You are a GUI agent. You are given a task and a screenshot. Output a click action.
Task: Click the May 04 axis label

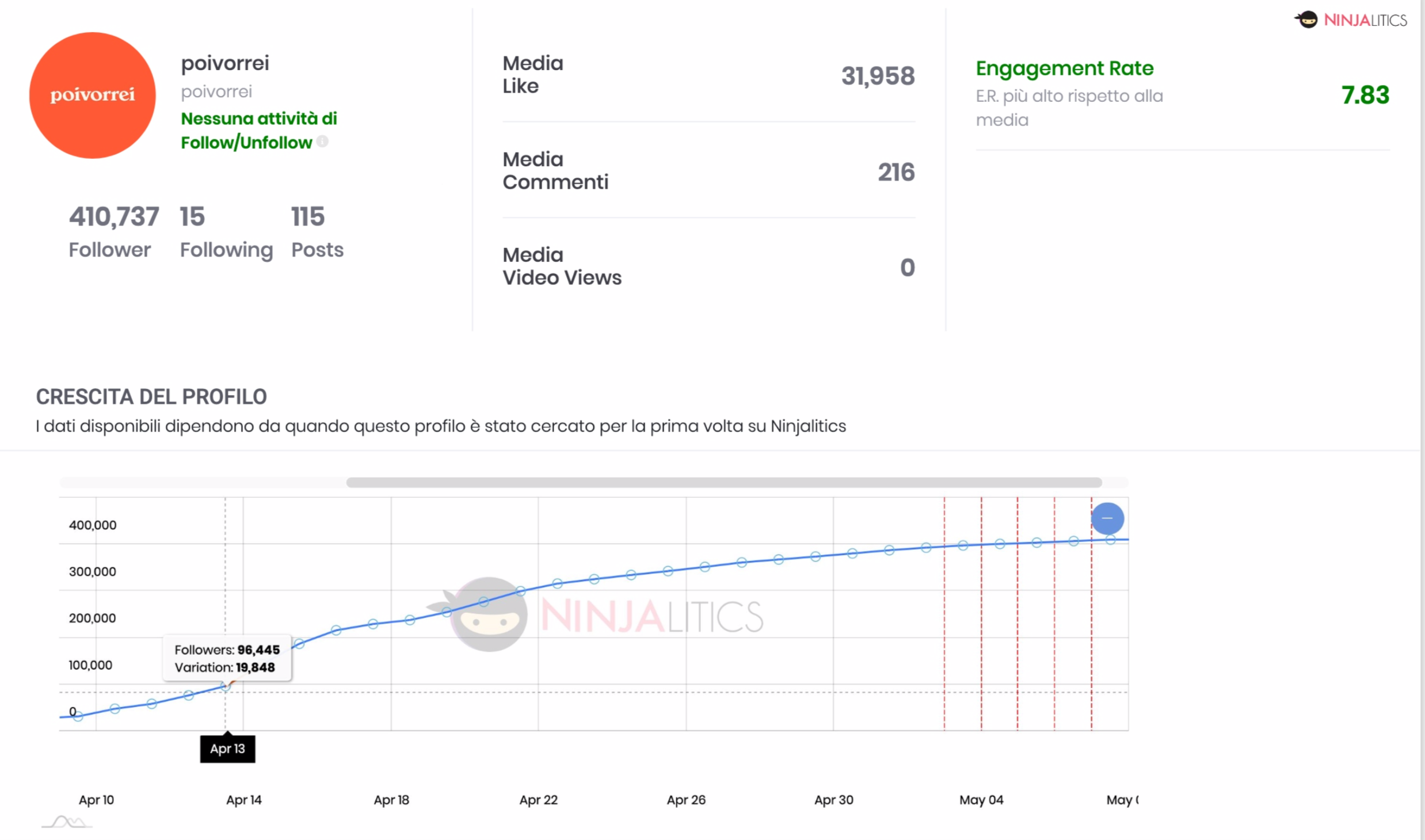981,800
